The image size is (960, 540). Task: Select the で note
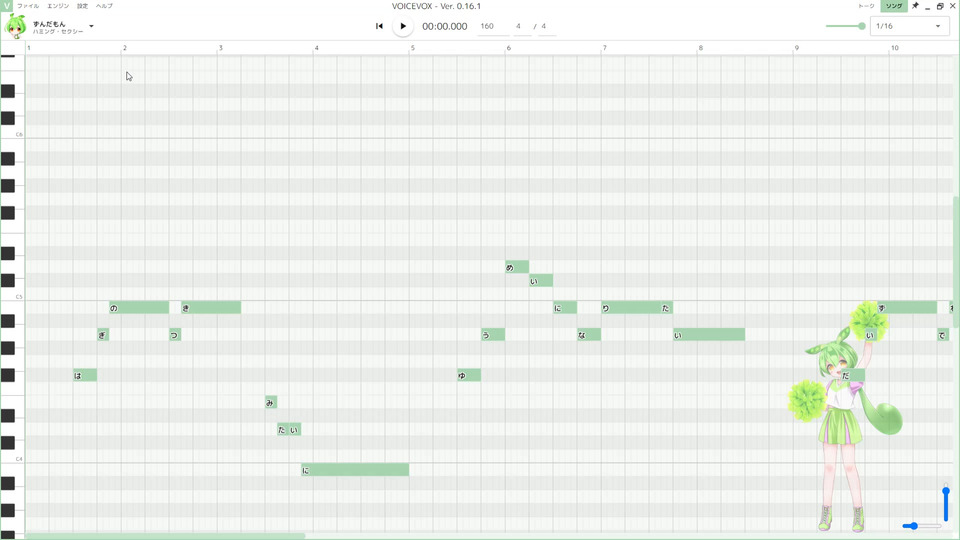(x=943, y=335)
